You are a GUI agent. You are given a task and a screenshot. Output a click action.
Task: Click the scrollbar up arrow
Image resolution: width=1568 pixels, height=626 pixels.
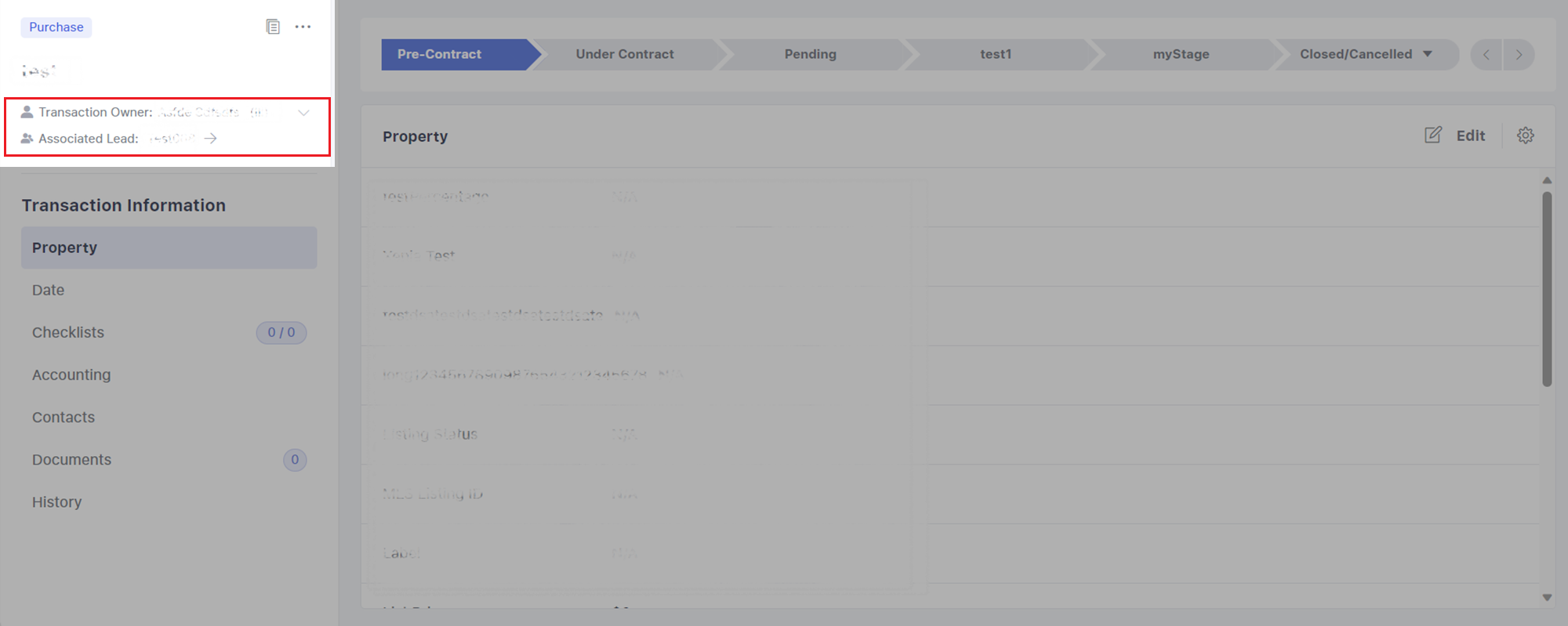pyautogui.click(x=1547, y=180)
